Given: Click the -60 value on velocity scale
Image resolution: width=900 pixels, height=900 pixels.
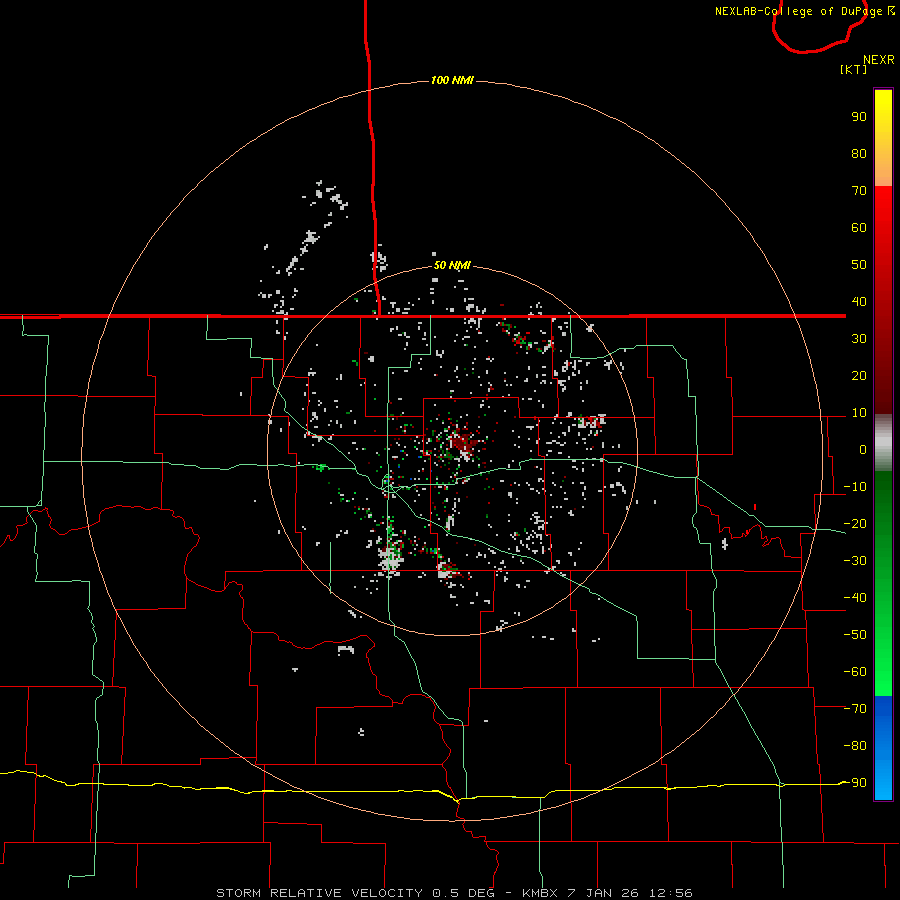Looking at the screenshot, I should click(855, 672).
